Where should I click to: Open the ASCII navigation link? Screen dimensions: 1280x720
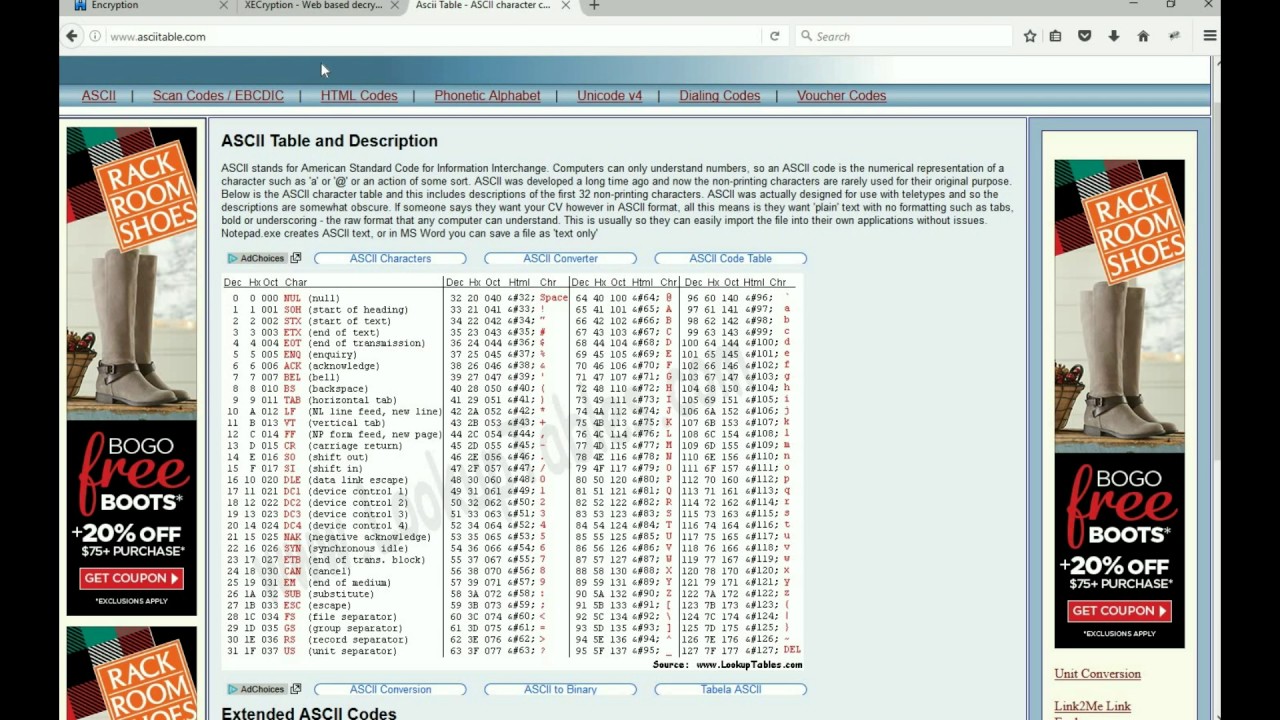[99, 96]
